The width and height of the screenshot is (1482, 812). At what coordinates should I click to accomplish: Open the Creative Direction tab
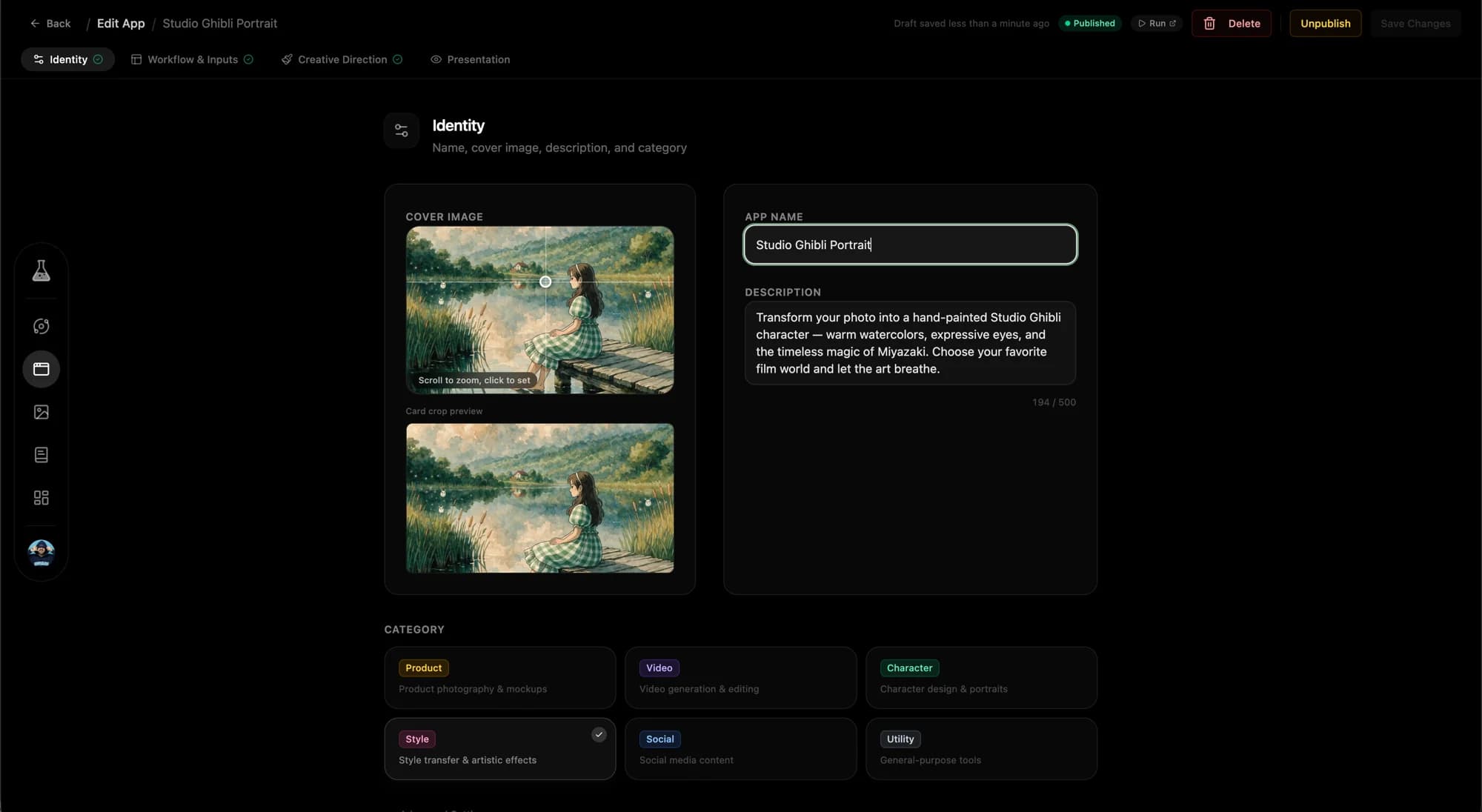click(342, 59)
